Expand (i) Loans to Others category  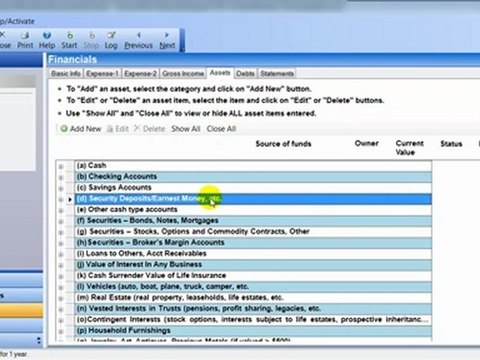(x=61, y=254)
